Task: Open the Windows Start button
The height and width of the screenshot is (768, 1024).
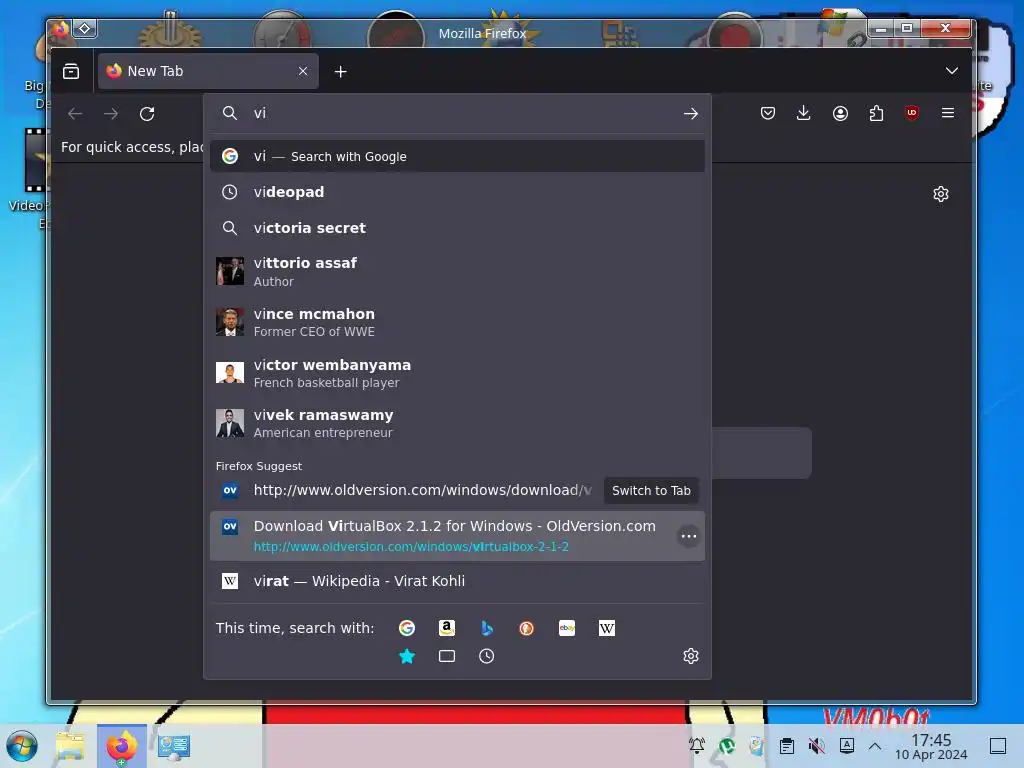Action: click(22, 746)
